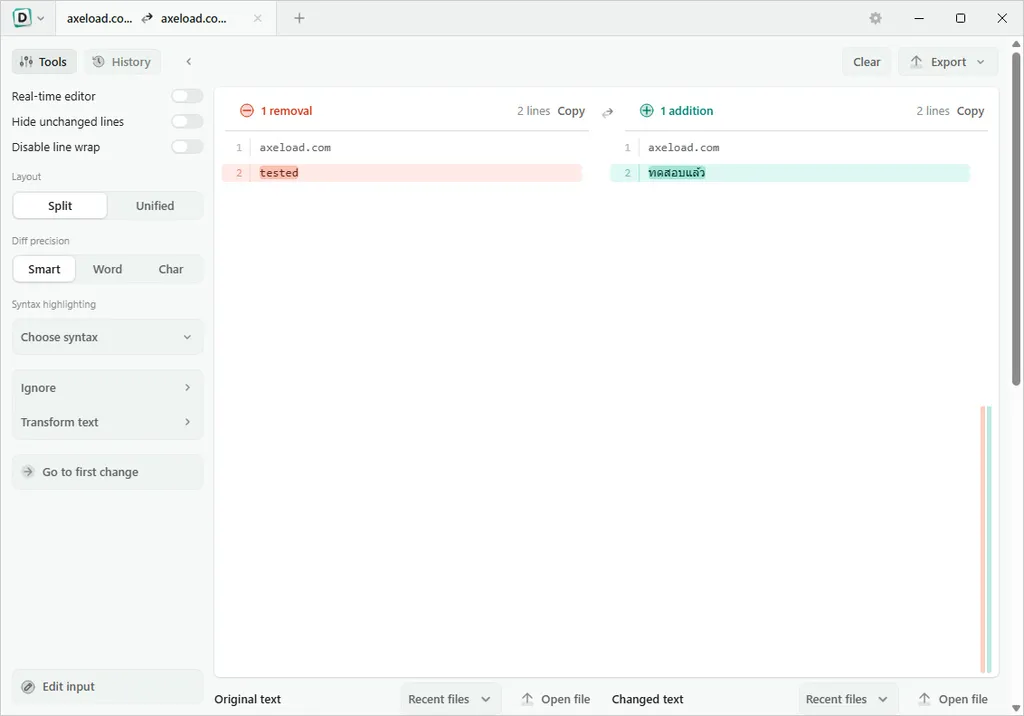Click the red removal minus icon
Viewport: 1024px width, 716px height.
pos(247,111)
